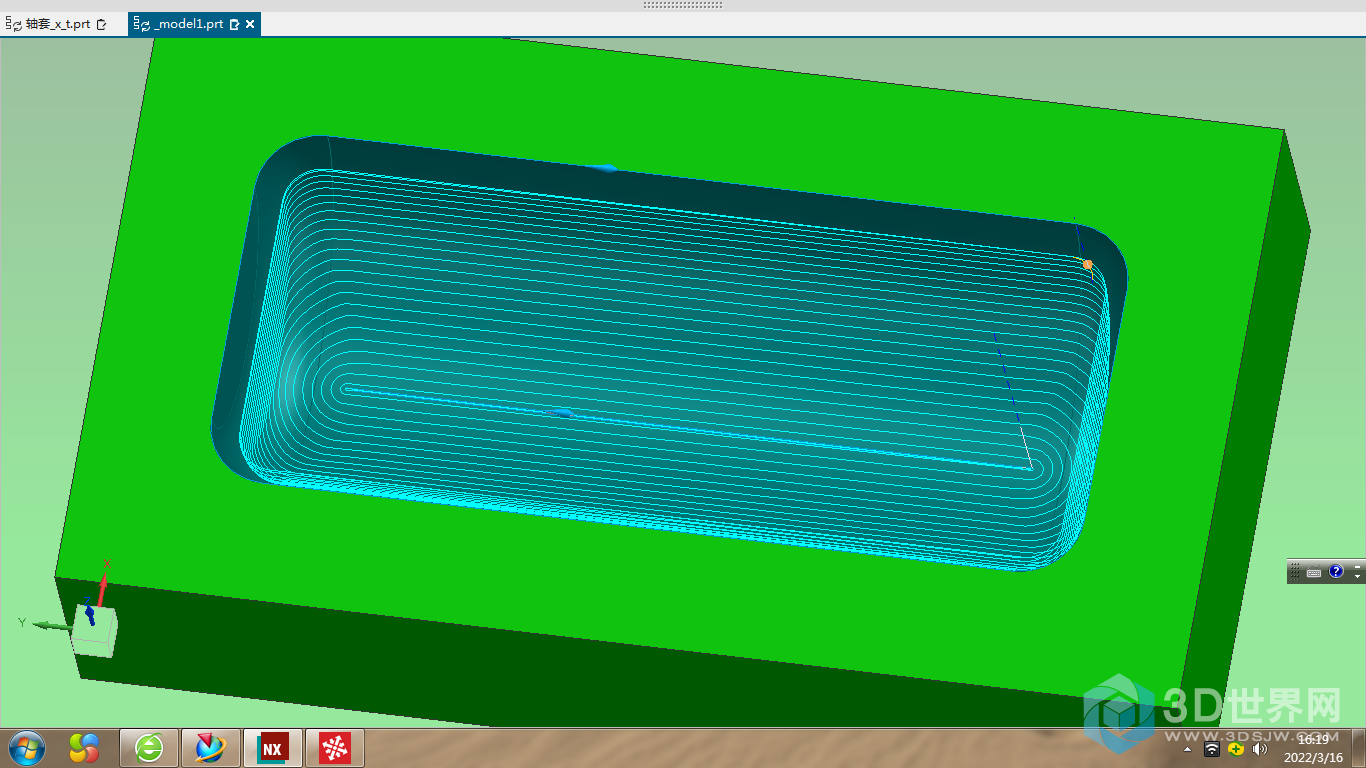The width and height of the screenshot is (1366, 768).
Task: Select the orange toolpath start point marker
Action: click(x=1088, y=264)
